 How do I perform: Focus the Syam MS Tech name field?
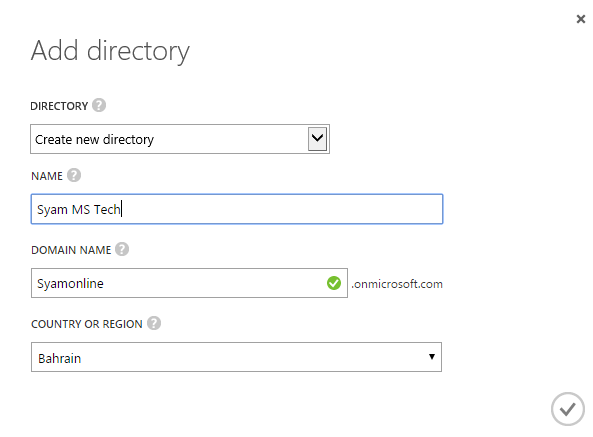pos(237,209)
